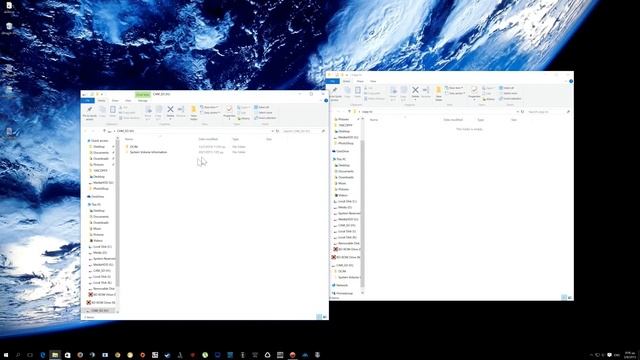Viewport: 640px width, 360px height.
Task: Open Help in the CAM_SD window
Action: tap(326, 100)
